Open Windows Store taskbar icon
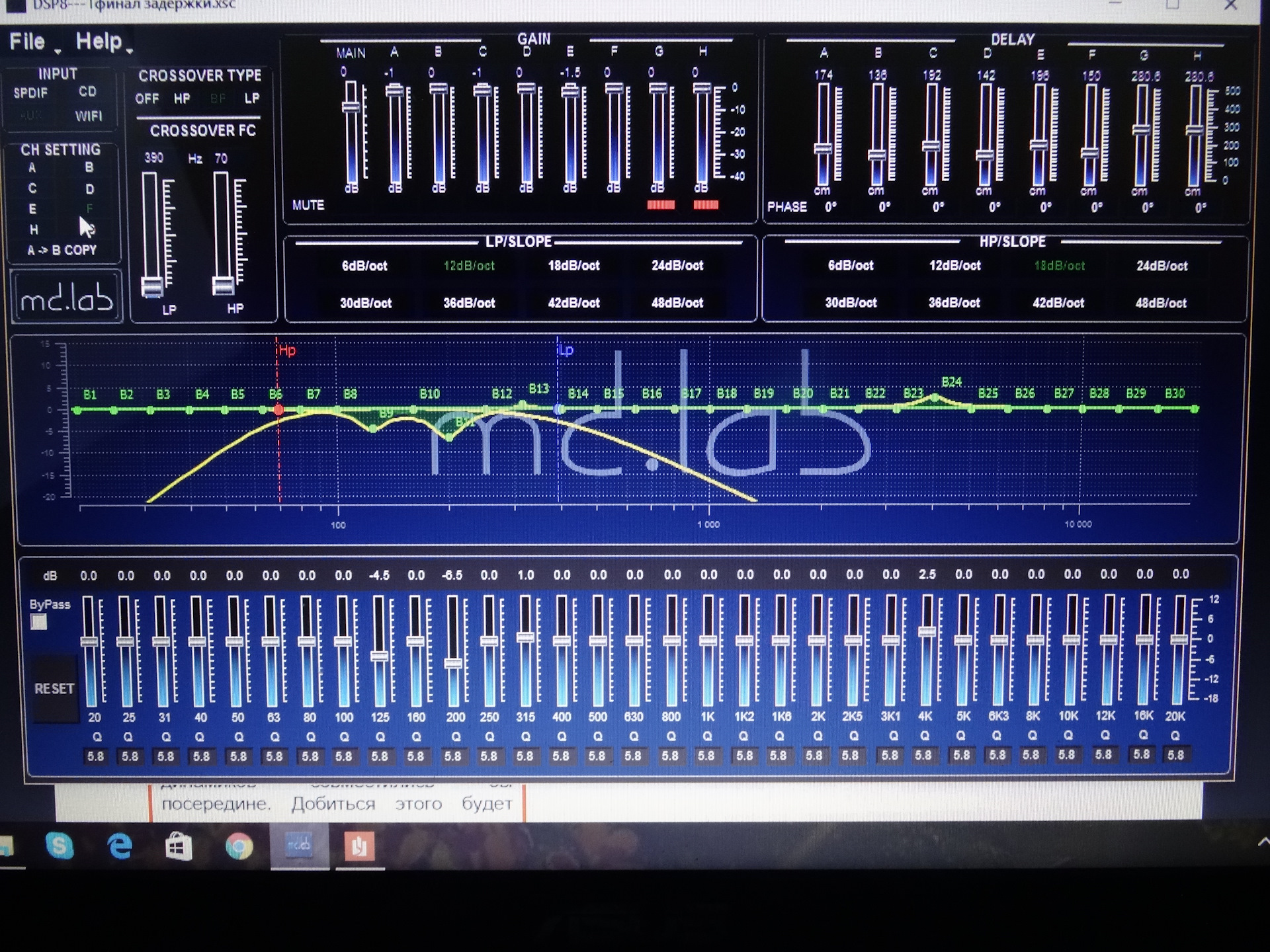 179,846
